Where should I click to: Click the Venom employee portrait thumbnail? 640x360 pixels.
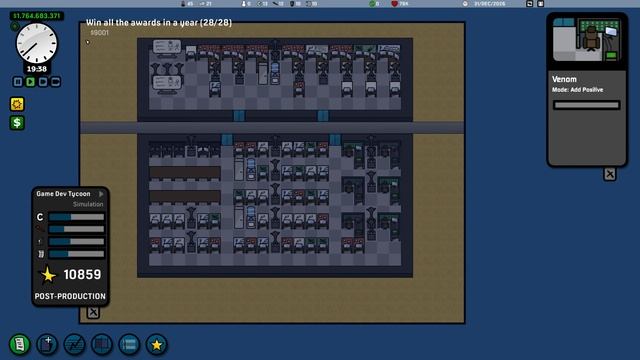click(587, 40)
